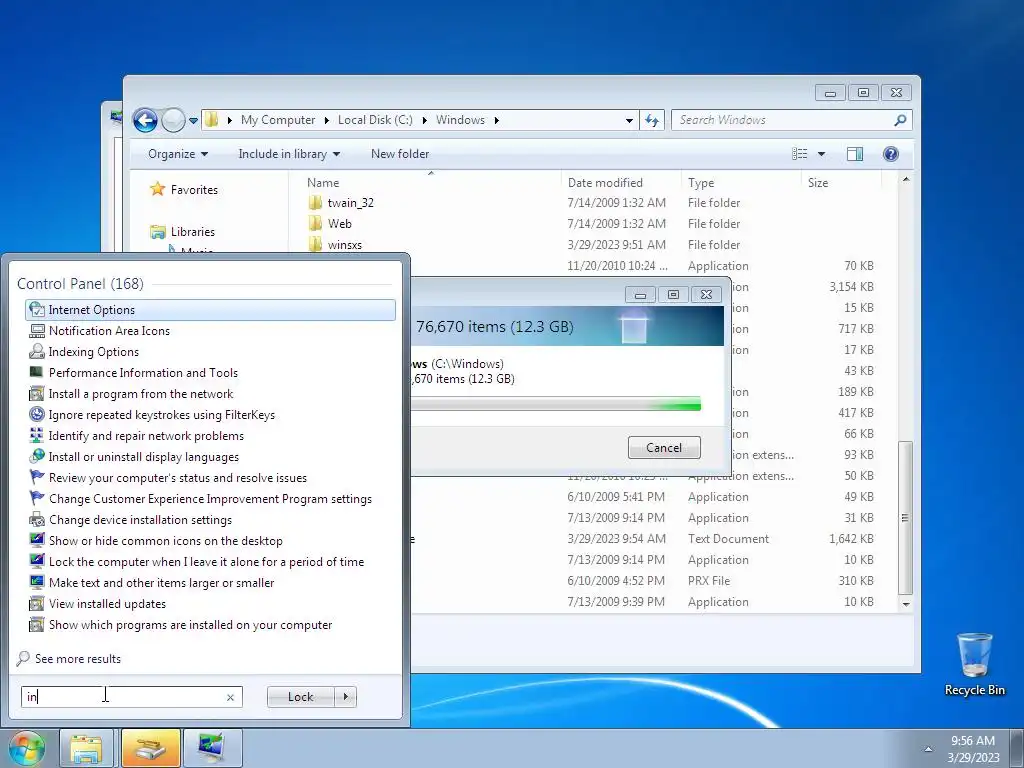
Task: Click the Explorer Forward arrow button
Action: tap(173, 120)
